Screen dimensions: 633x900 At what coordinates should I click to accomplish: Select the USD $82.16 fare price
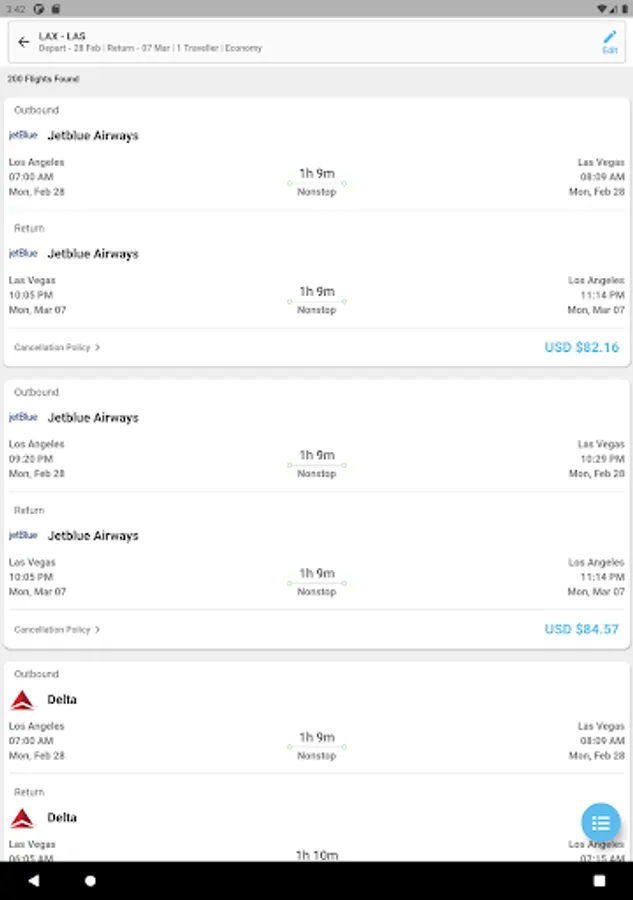581,348
